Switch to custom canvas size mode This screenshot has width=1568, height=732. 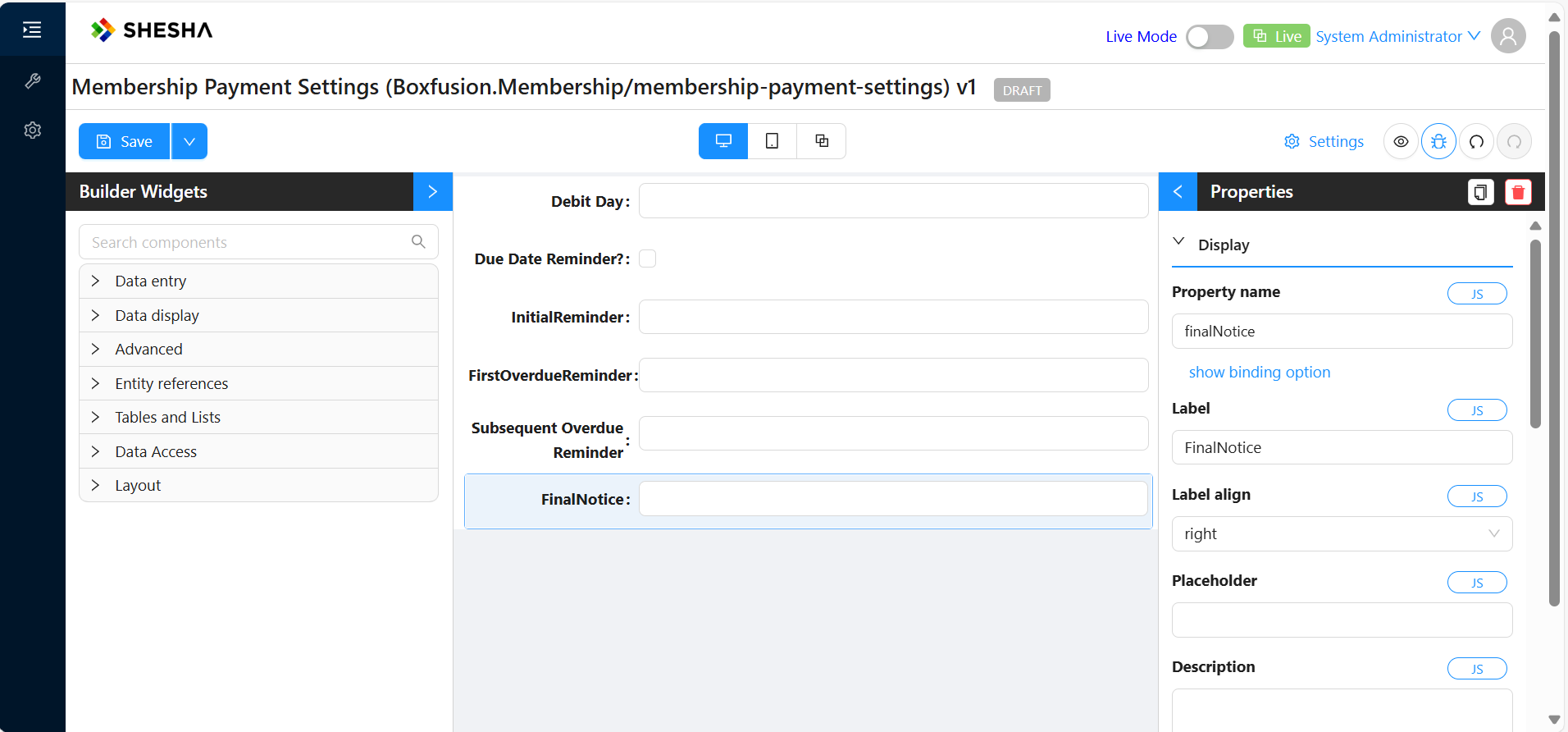click(821, 141)
